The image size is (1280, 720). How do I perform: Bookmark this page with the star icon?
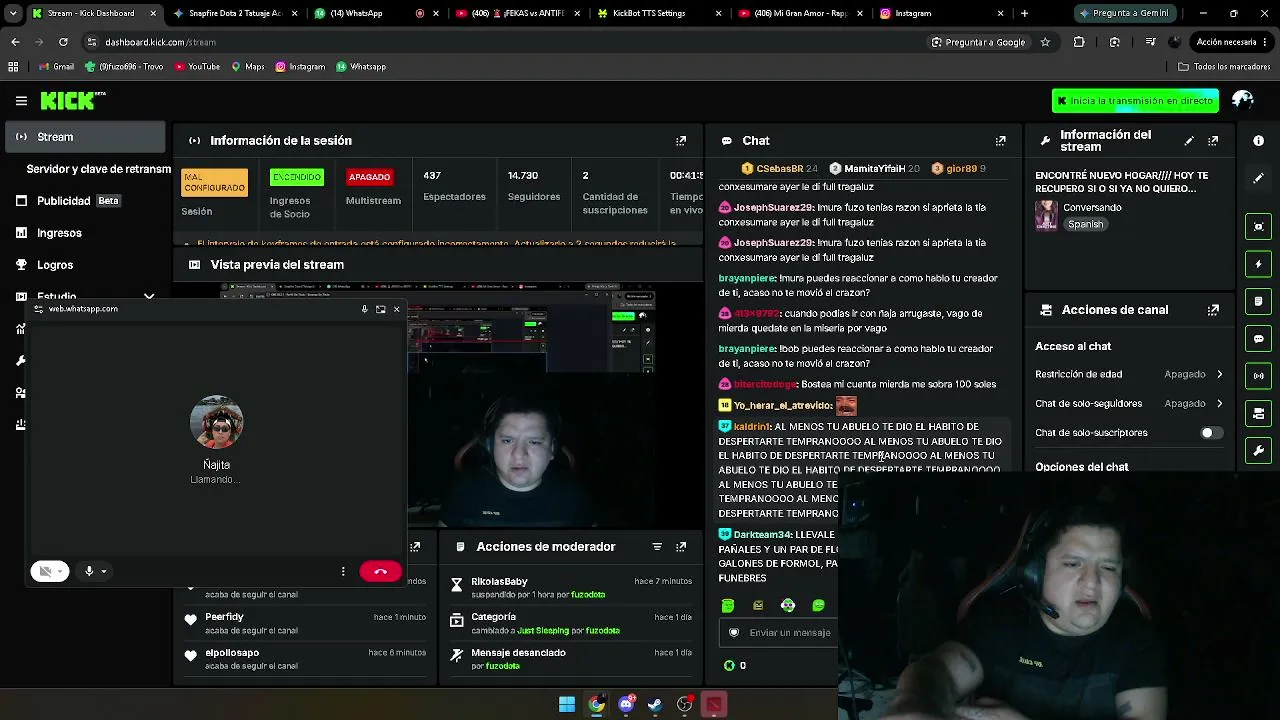pyautogui.click(x=1045, y=42)
